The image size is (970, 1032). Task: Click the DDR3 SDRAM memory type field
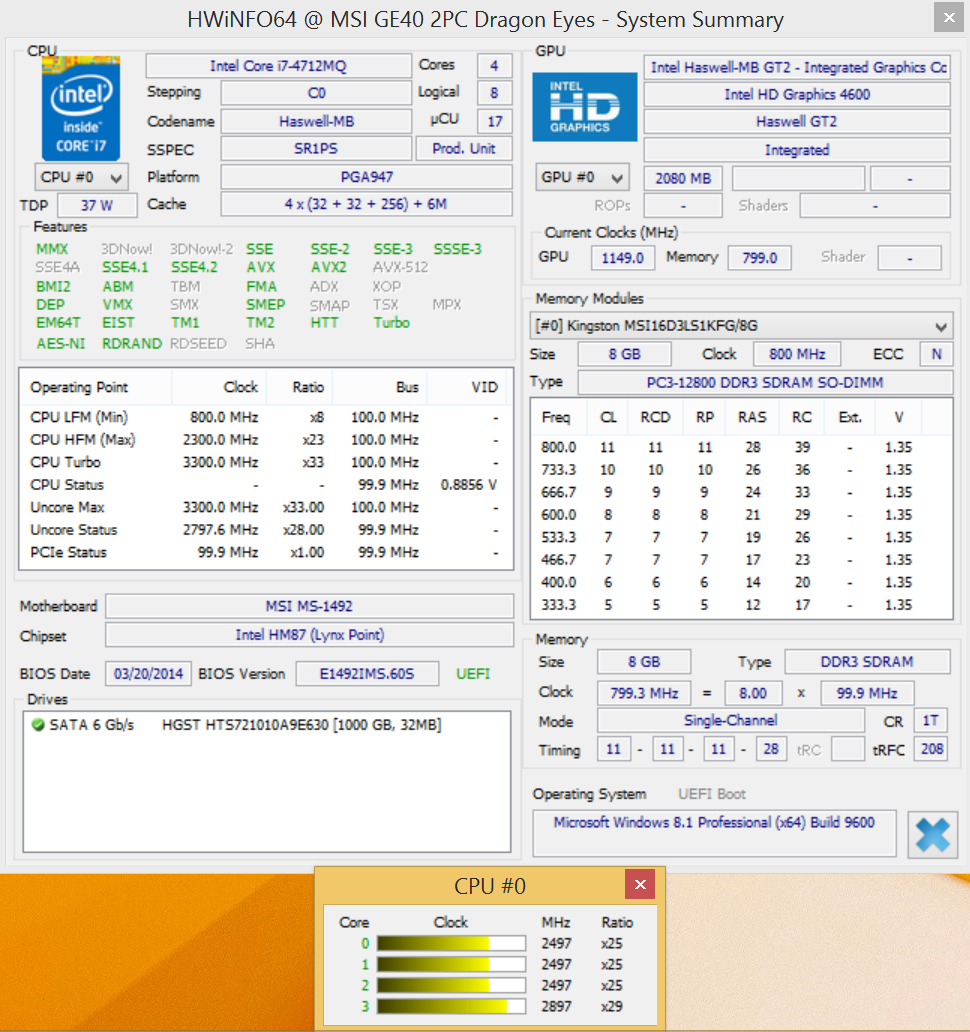coord(867,662)
